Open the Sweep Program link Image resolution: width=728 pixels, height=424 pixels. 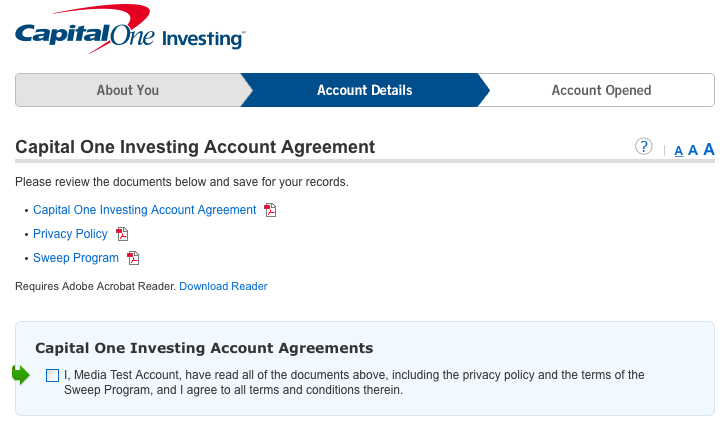coord(75,258)
